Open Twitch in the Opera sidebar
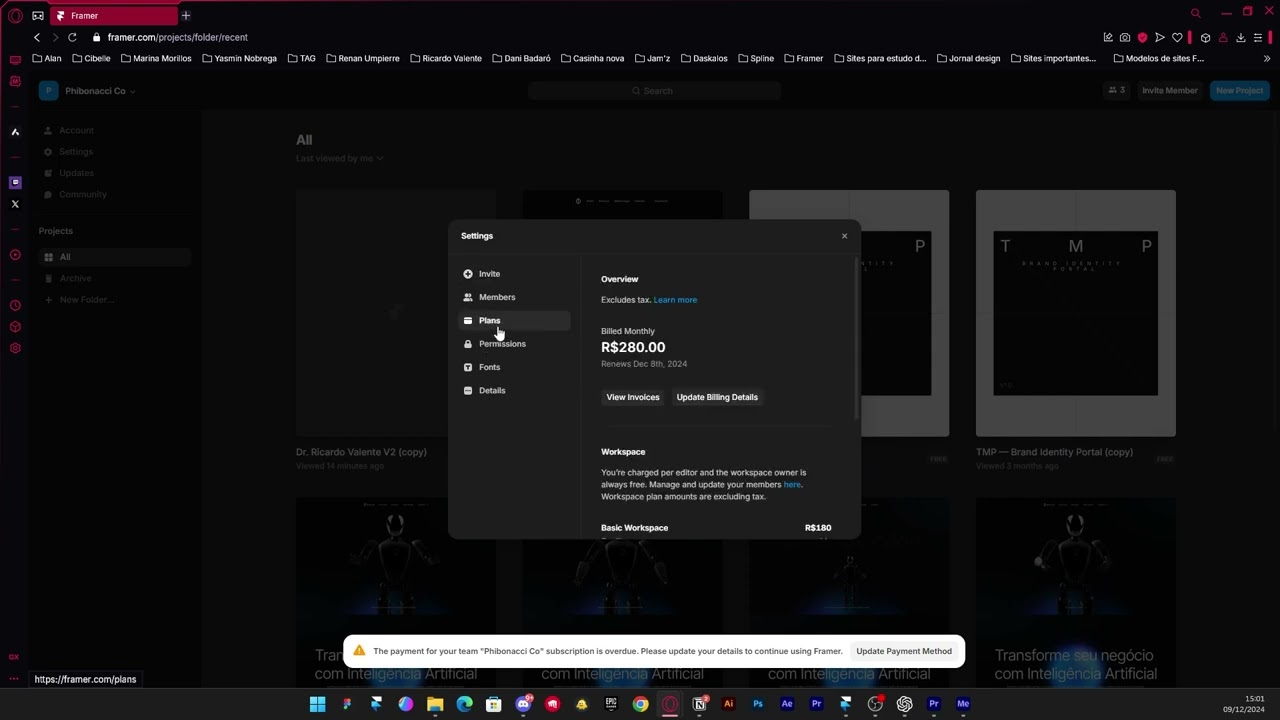 point(15,182)
